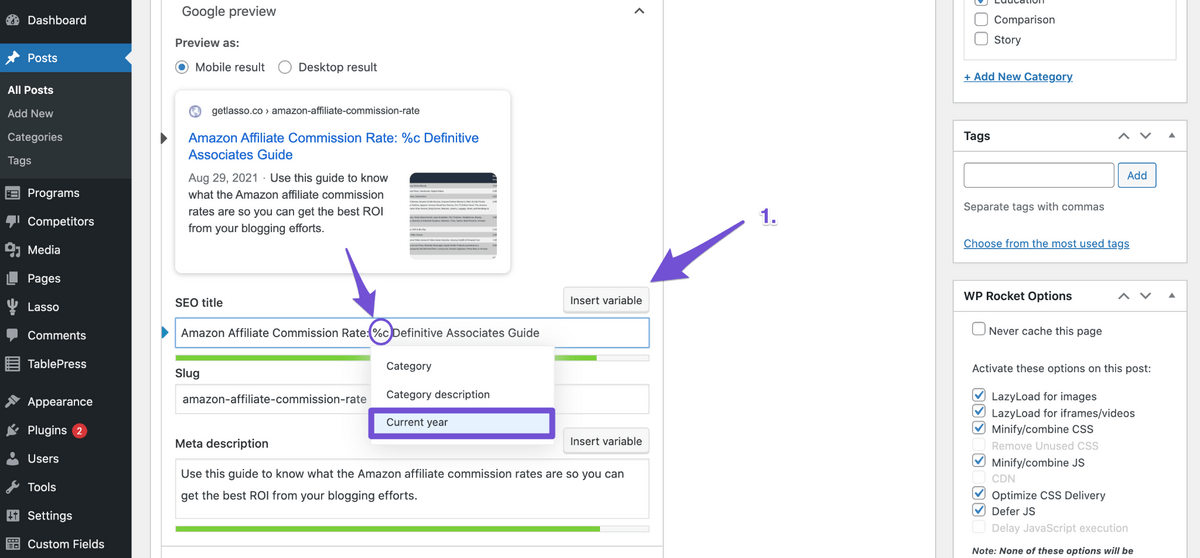Collapse the Tags panel

[1171, 136]
